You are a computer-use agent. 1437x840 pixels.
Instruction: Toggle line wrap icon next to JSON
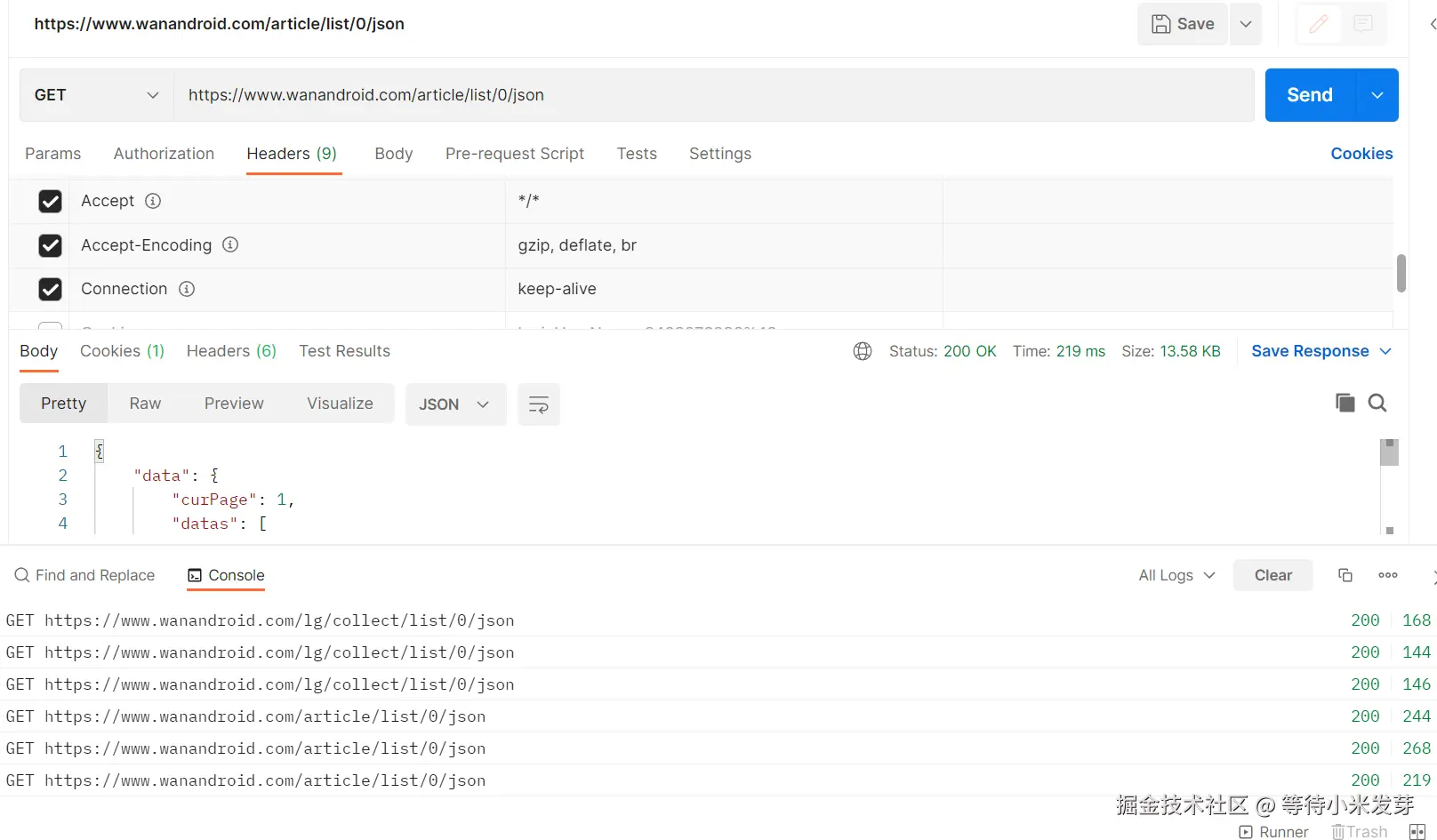click(x=539, y=404)
